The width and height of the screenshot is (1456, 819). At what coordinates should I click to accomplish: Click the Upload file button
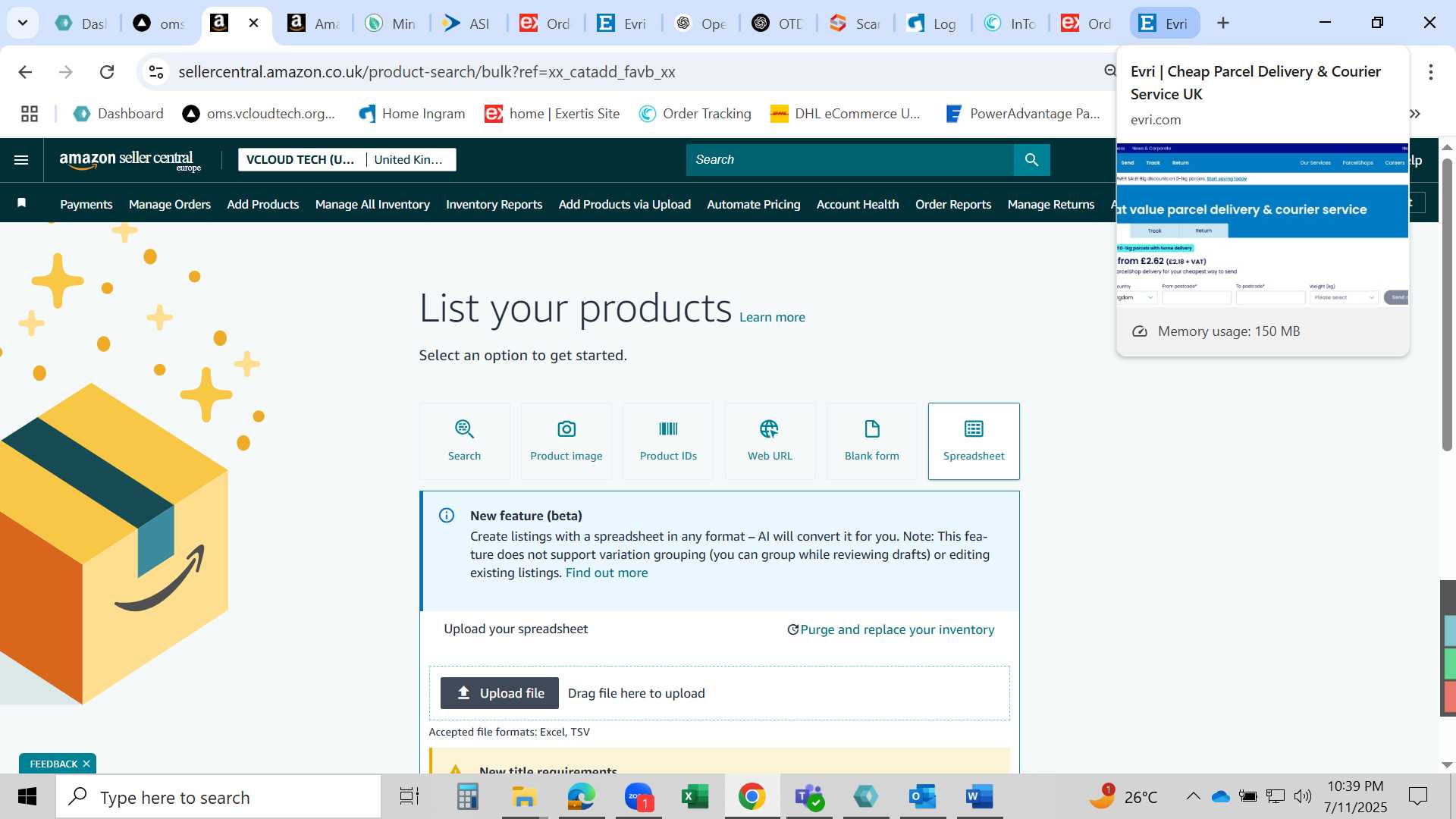[x=500, y=693]
